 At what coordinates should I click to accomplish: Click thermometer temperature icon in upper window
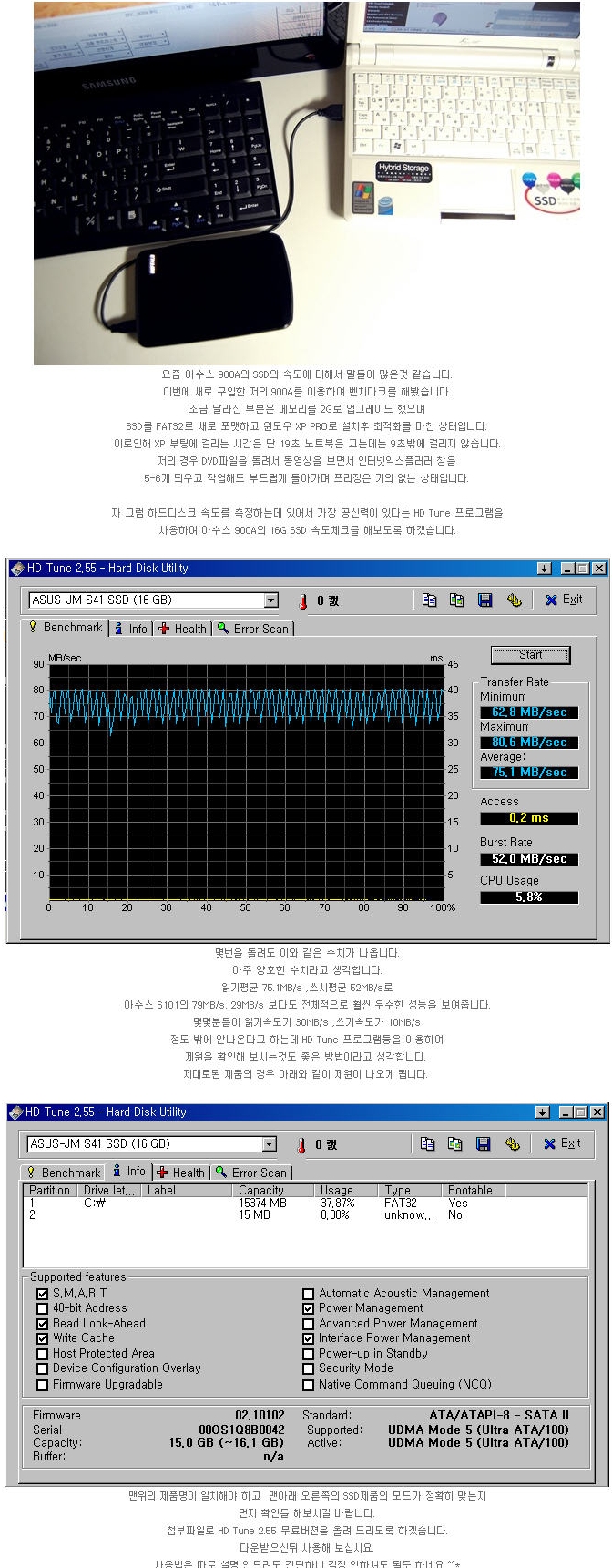tap(303, 601)
